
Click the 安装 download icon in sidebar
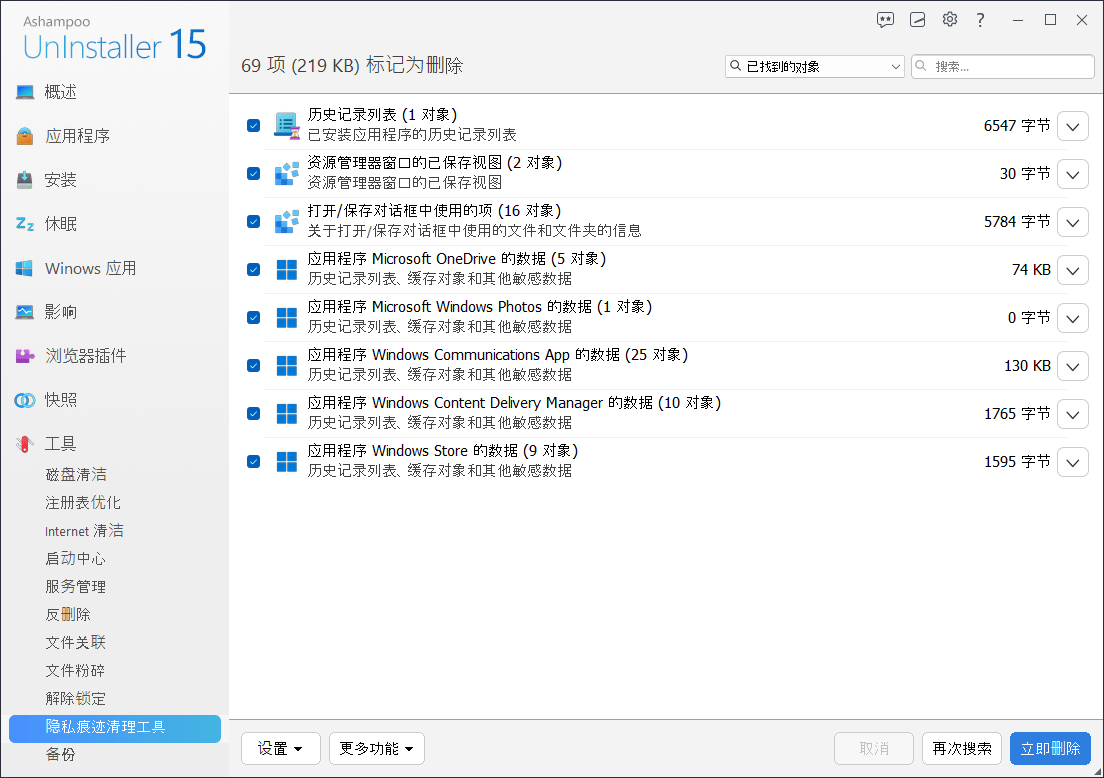coord(25,180)
